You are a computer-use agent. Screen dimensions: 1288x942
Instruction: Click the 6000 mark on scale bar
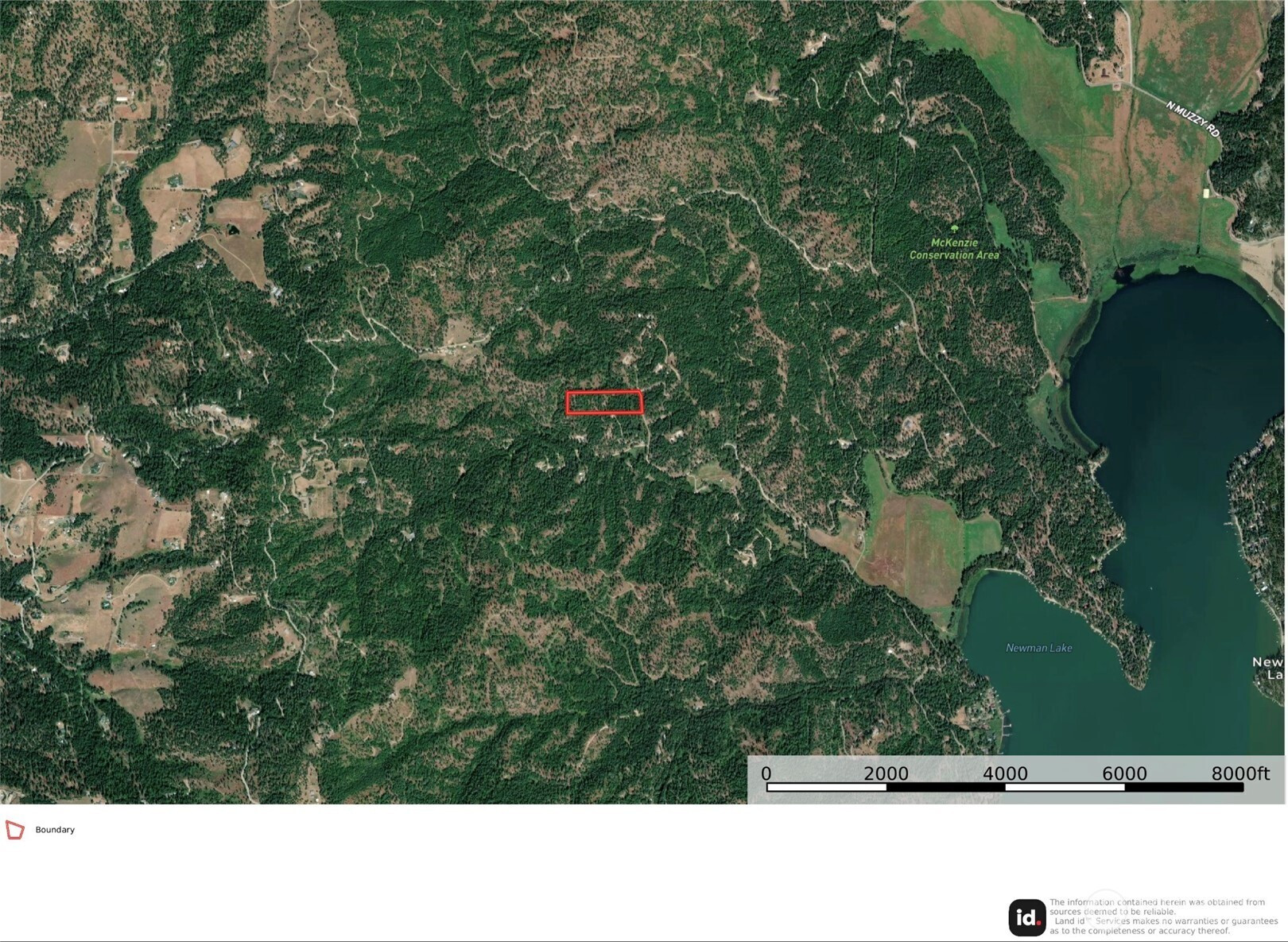click(x=1124, y=773)
